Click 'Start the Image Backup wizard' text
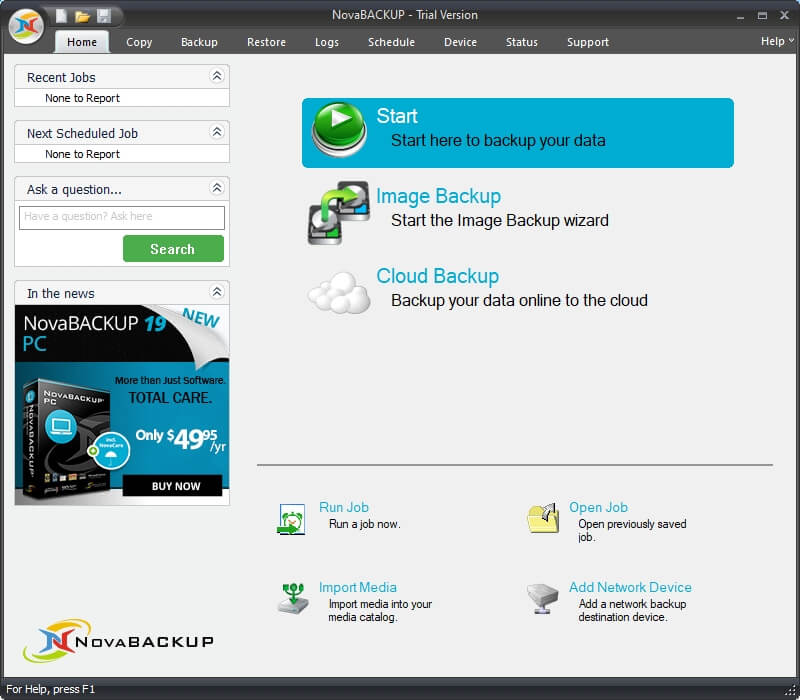The width and height of the screenshot is (800, 700). click(499, 220)
